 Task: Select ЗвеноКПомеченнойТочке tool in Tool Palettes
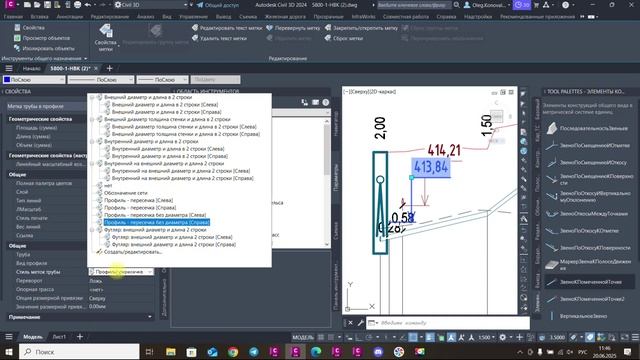coord(589,282)
